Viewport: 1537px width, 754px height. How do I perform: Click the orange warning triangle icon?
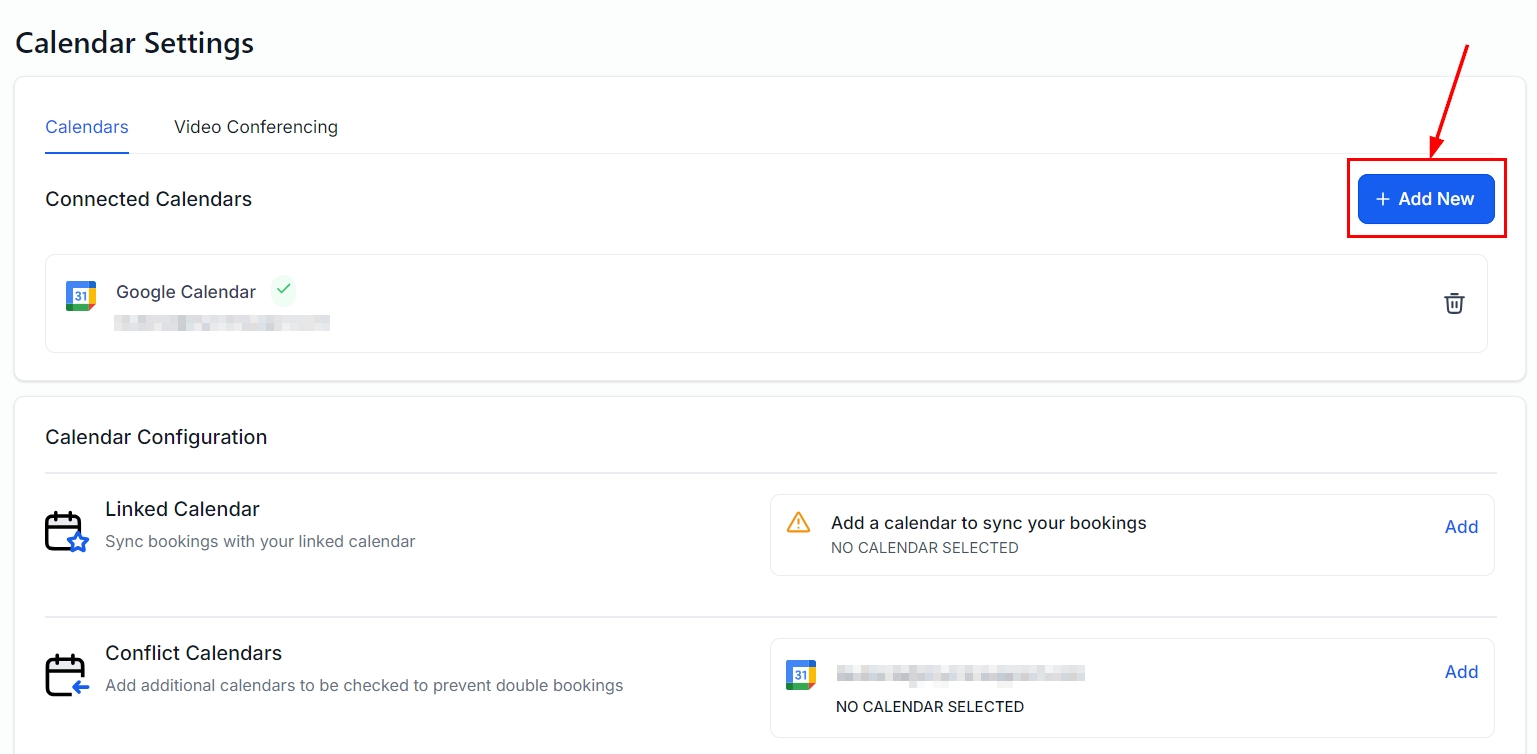pos(798,523)
